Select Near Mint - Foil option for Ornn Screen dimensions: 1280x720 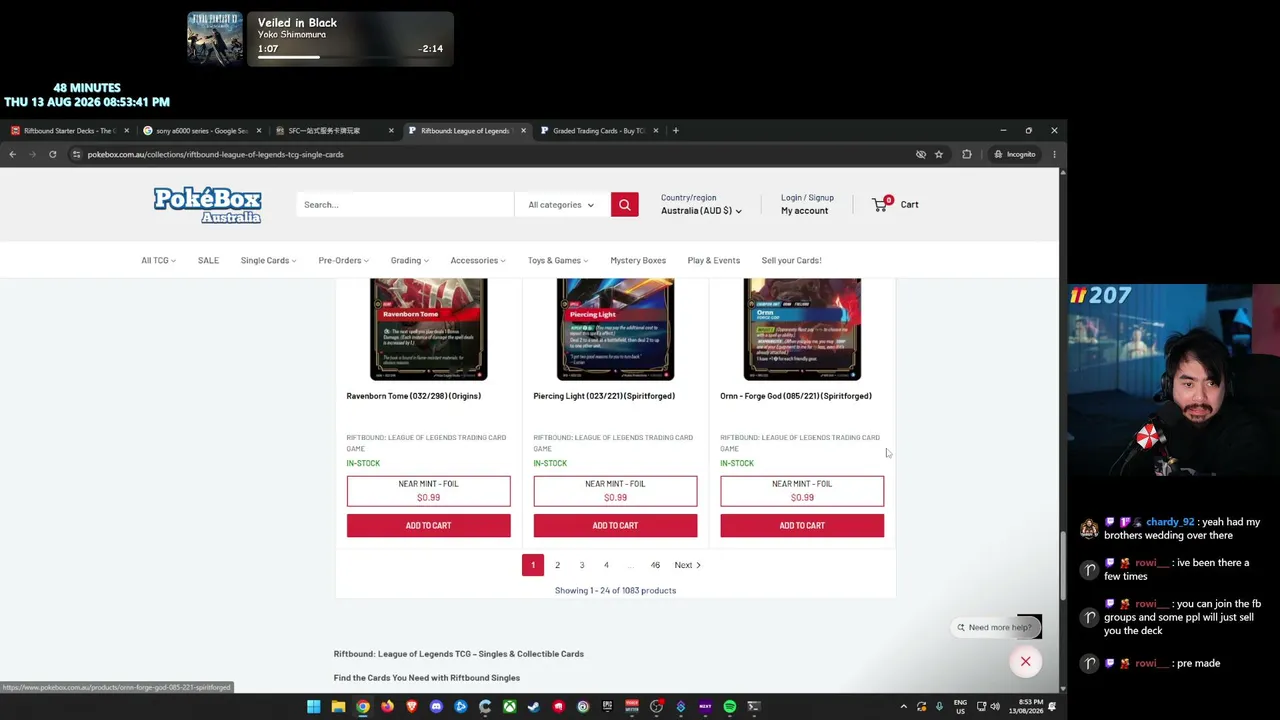pyautogui.click(x=802, y=491)
